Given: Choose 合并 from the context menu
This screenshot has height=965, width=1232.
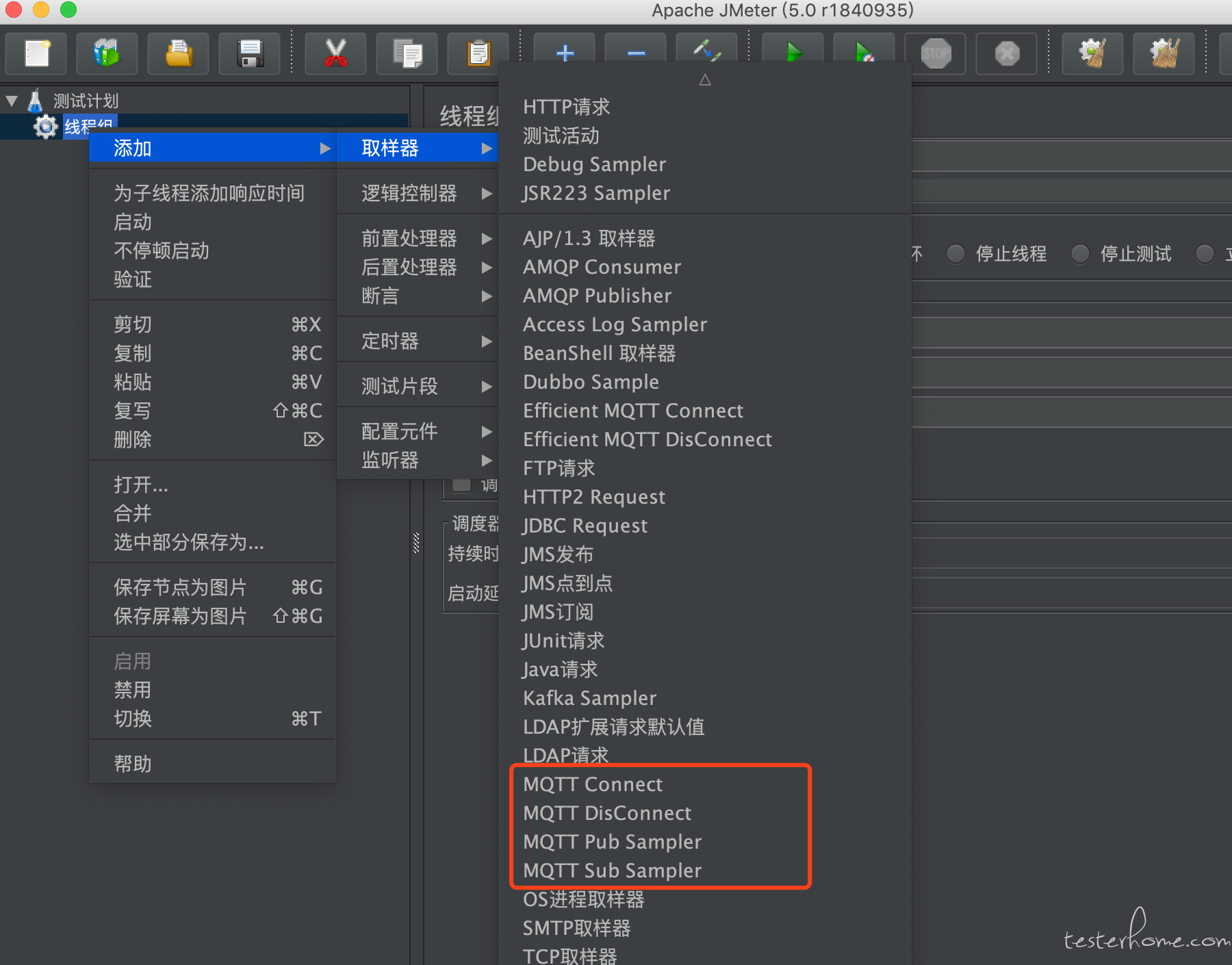Looking at the screenshot, I should tap(212, 513).
